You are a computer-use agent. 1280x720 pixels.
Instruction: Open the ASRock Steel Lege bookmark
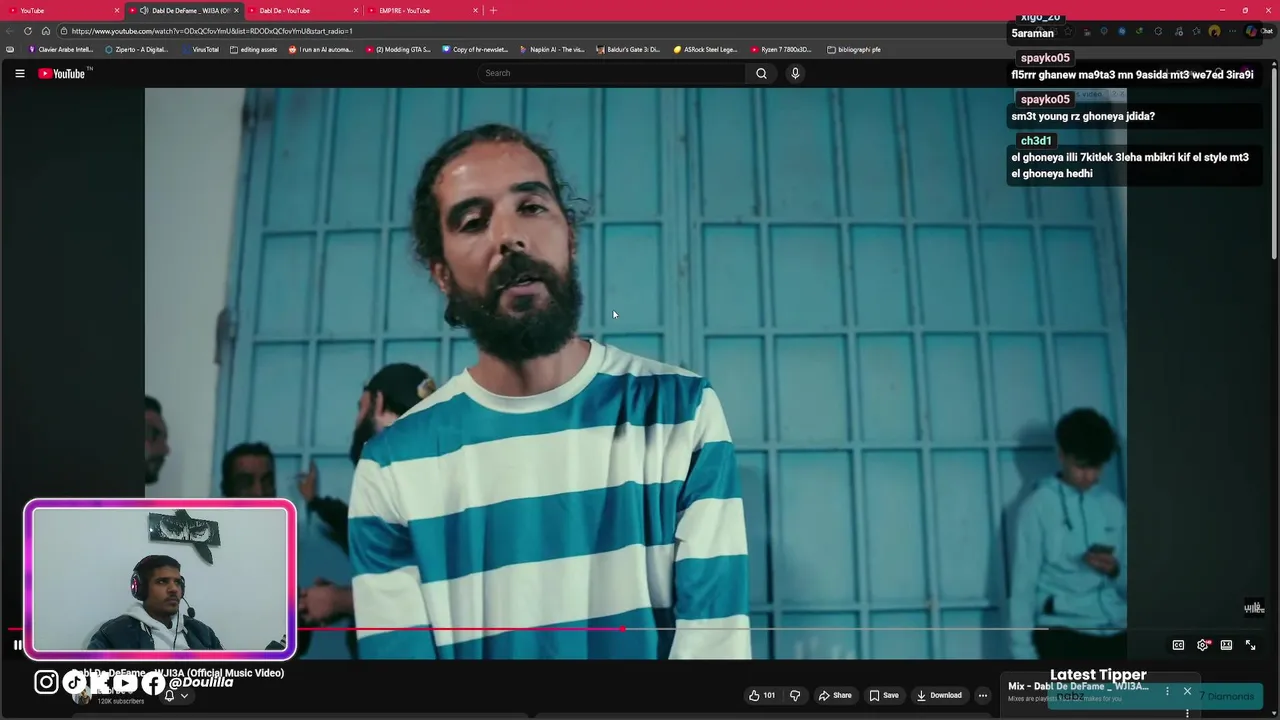(706, 49)
